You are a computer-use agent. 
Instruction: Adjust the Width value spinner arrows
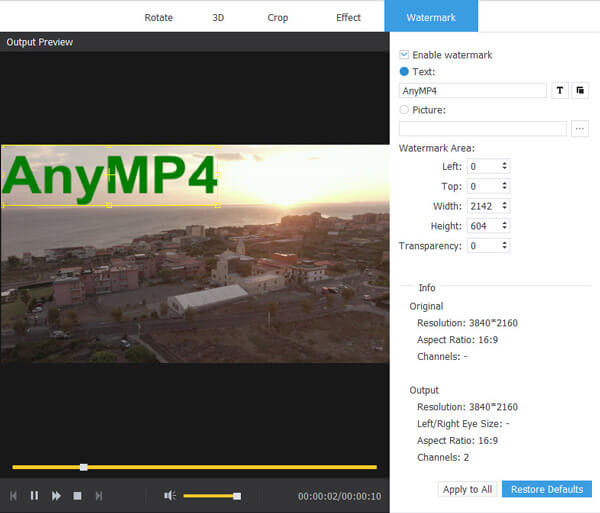pyautogui.click(x=504, y=206)
